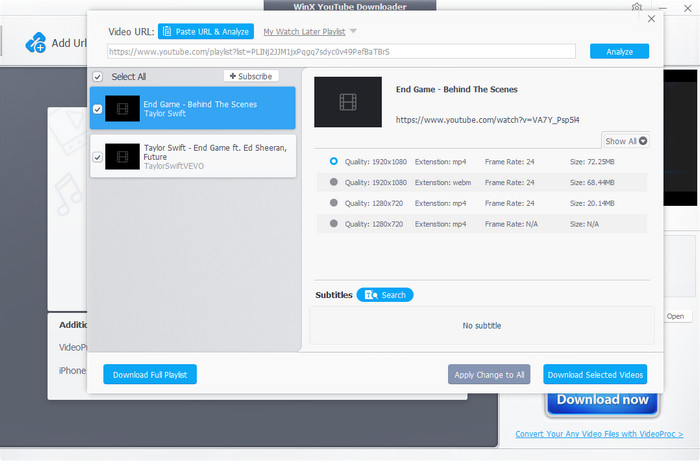Expand the Watch Later Playlist dropdown arrow
Image resolution: width=700 pixels, height=461 pixels.
click(x=353, y=31)
